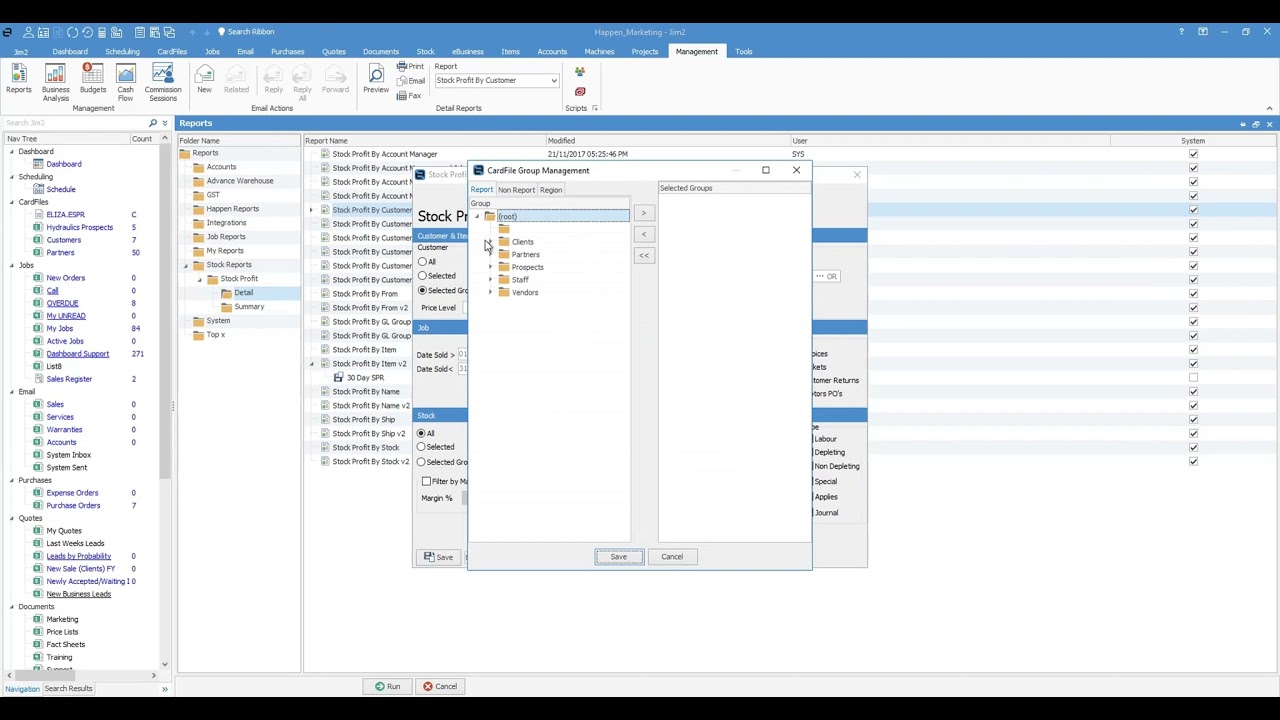Collapse the Purchases section in Nav Tree
The height and width of the screenshot is (720, 1280).
pyautogui.click(x=12, y=480)
